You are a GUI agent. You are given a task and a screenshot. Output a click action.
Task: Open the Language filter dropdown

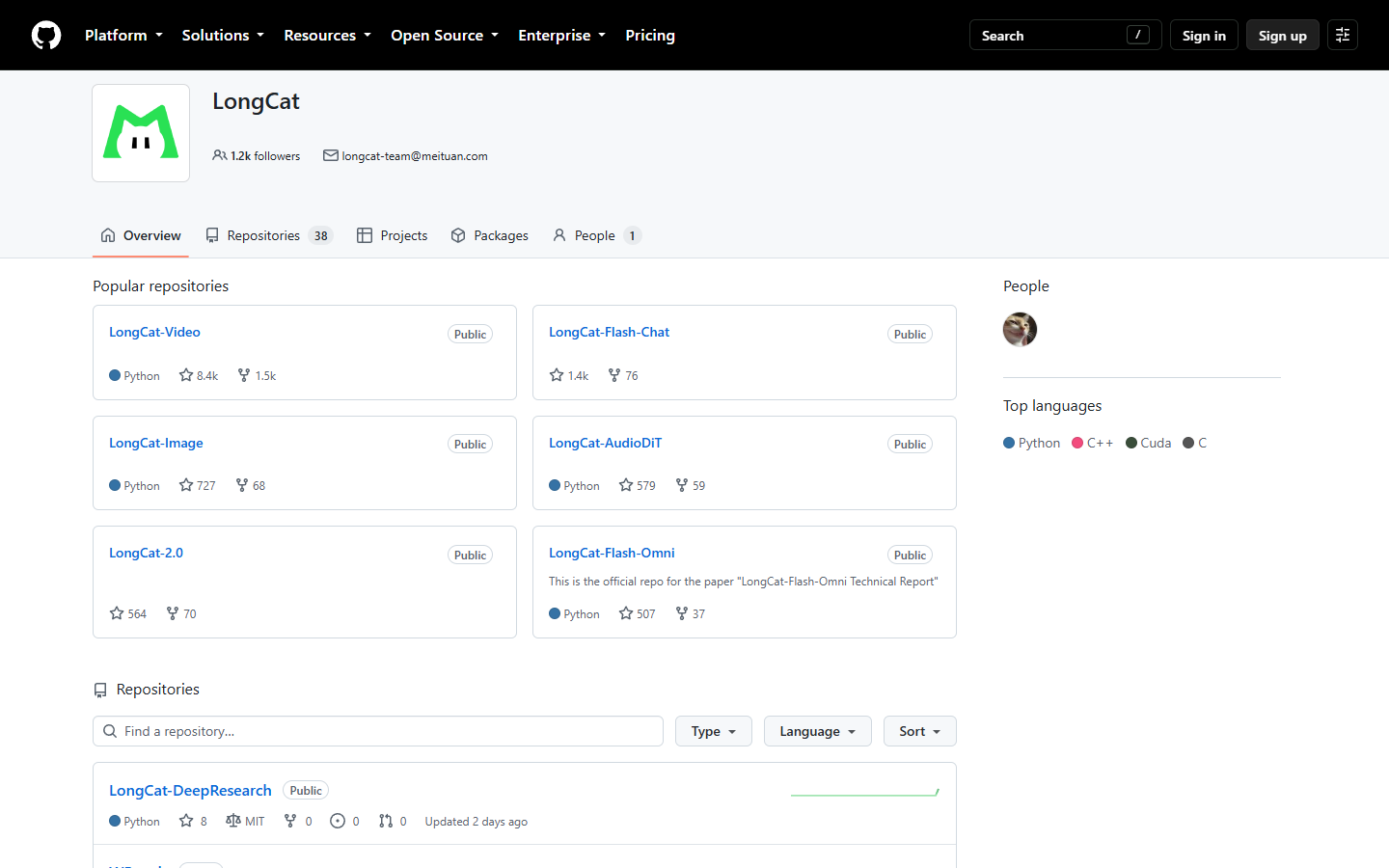(x=818, y=731)
